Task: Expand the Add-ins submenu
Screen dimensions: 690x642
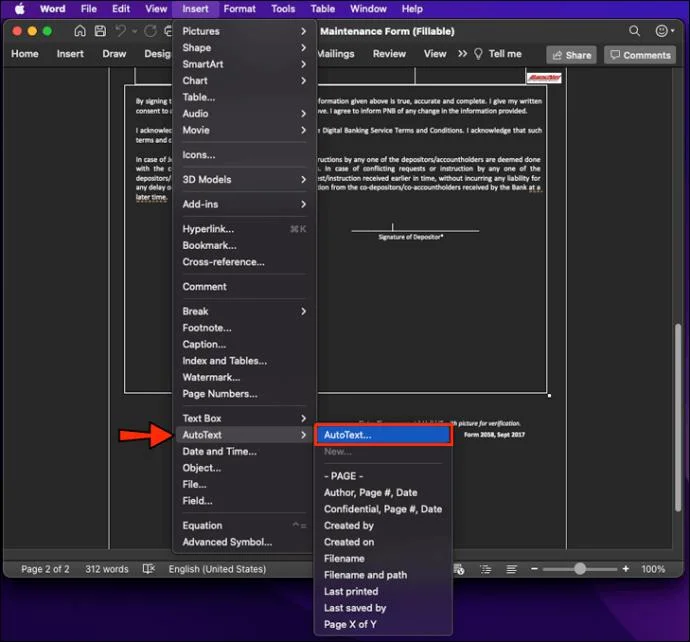Action: point(244,204)
